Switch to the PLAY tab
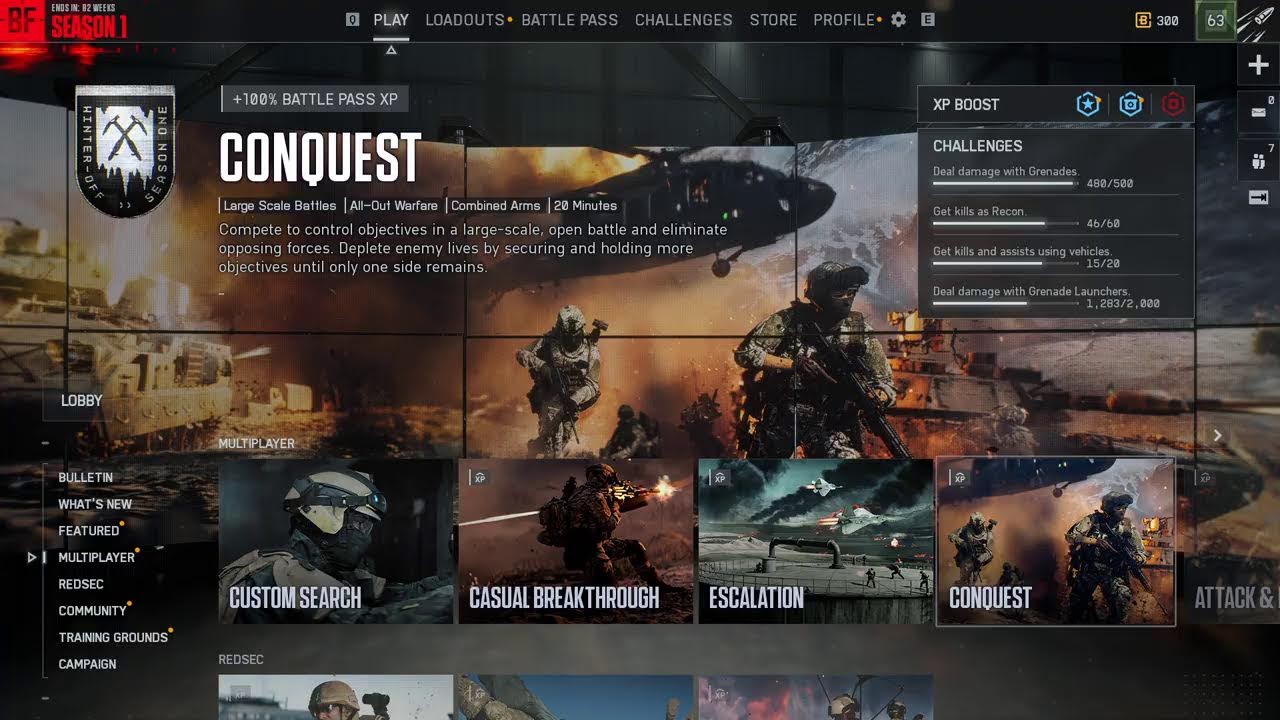Screen dimensions: 1280x720 pos(391,20)
